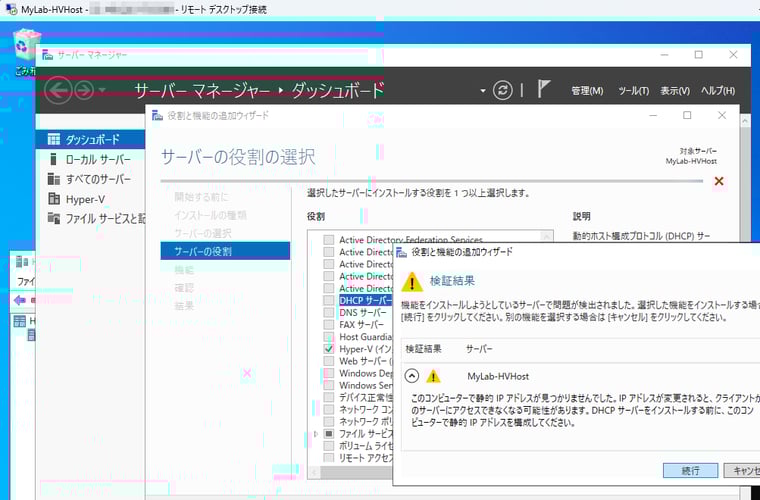Screen dimensions: 760x500
Task: Click the large warning icon beside 検証結果
Action: [x=412, y=281]
